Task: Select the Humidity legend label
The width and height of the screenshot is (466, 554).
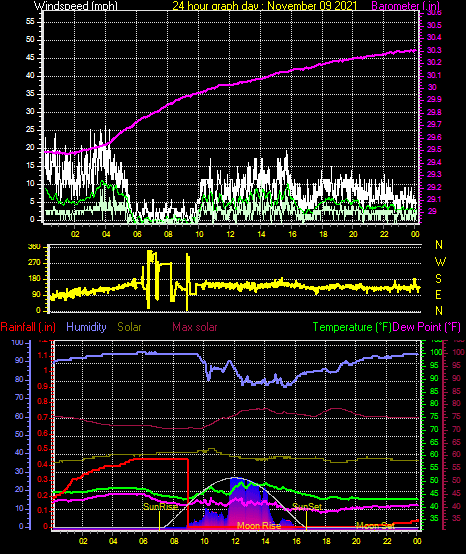Action: tap(86, 327)
